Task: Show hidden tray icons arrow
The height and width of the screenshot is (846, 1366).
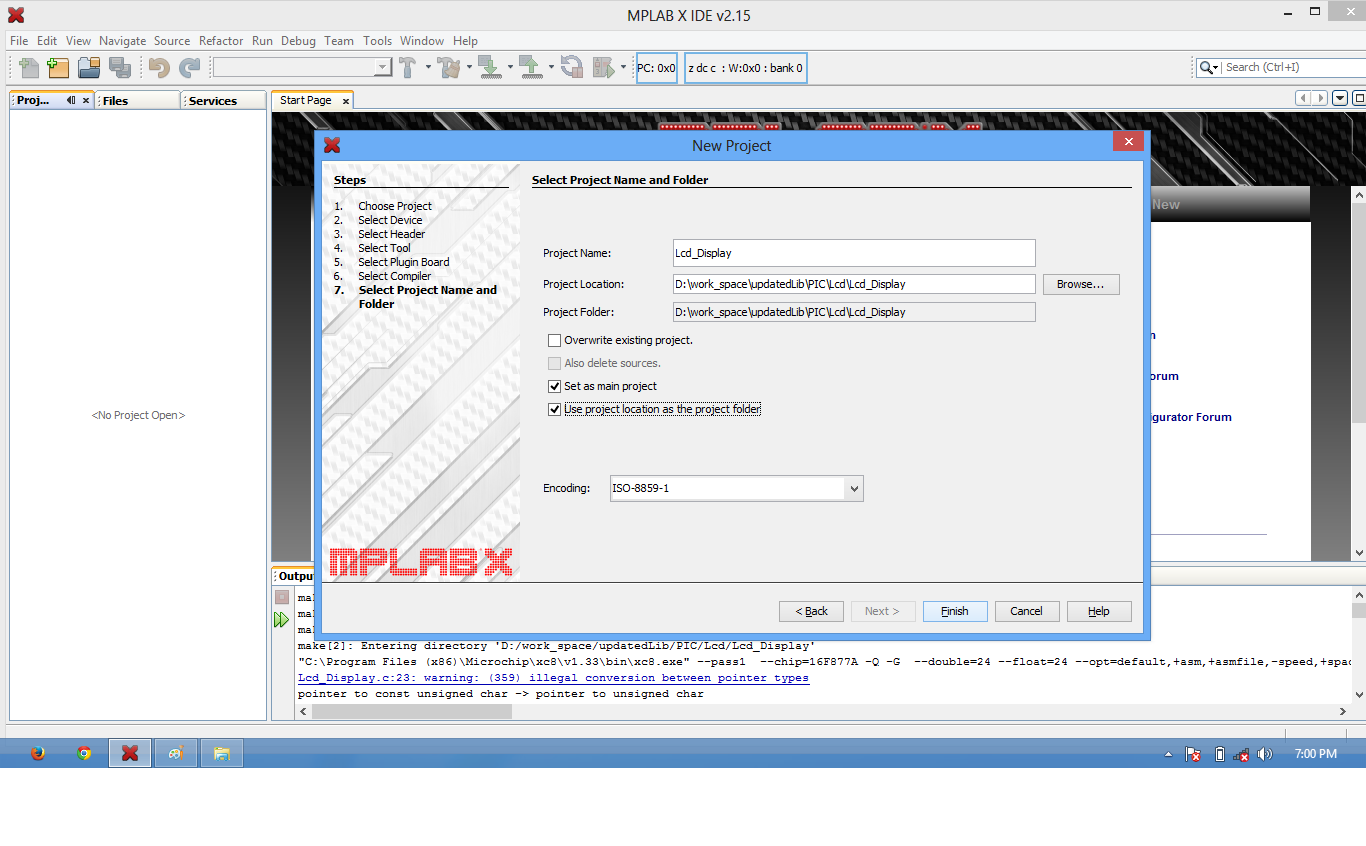Action: [x=1169, y=754]
